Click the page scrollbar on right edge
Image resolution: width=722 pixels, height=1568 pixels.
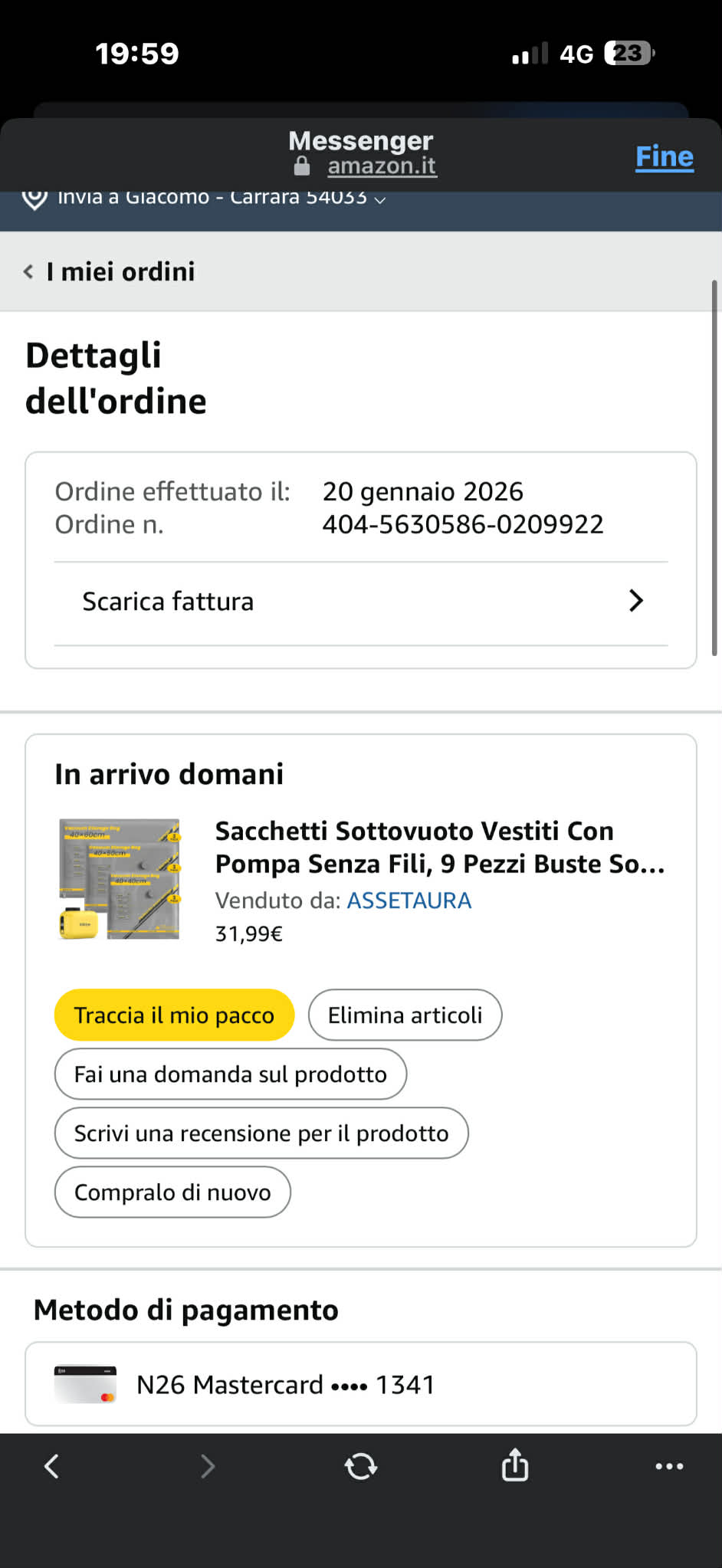714,467
